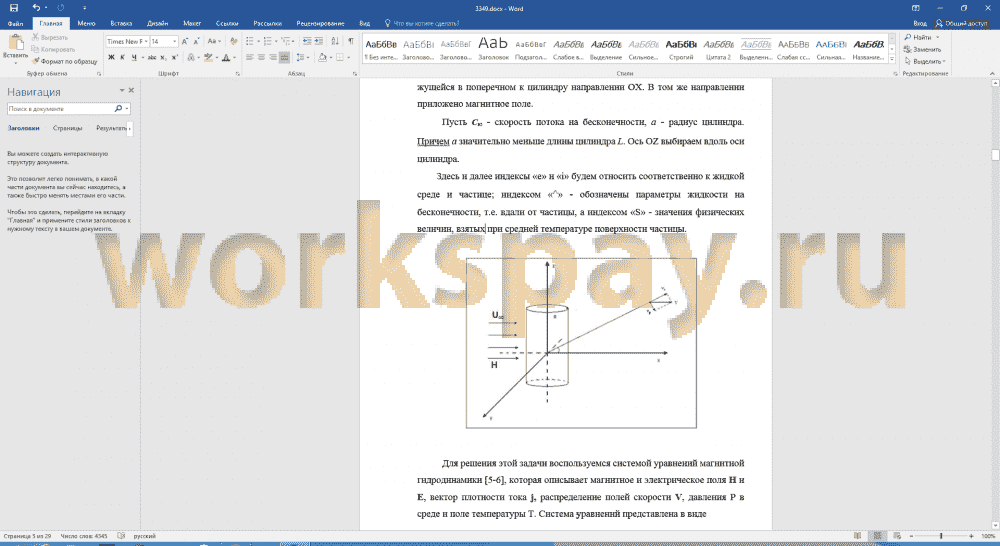Open the font size dropdown showing 14
The height and width of the screenshot is (546, 1000).
[x=175, y=41]
